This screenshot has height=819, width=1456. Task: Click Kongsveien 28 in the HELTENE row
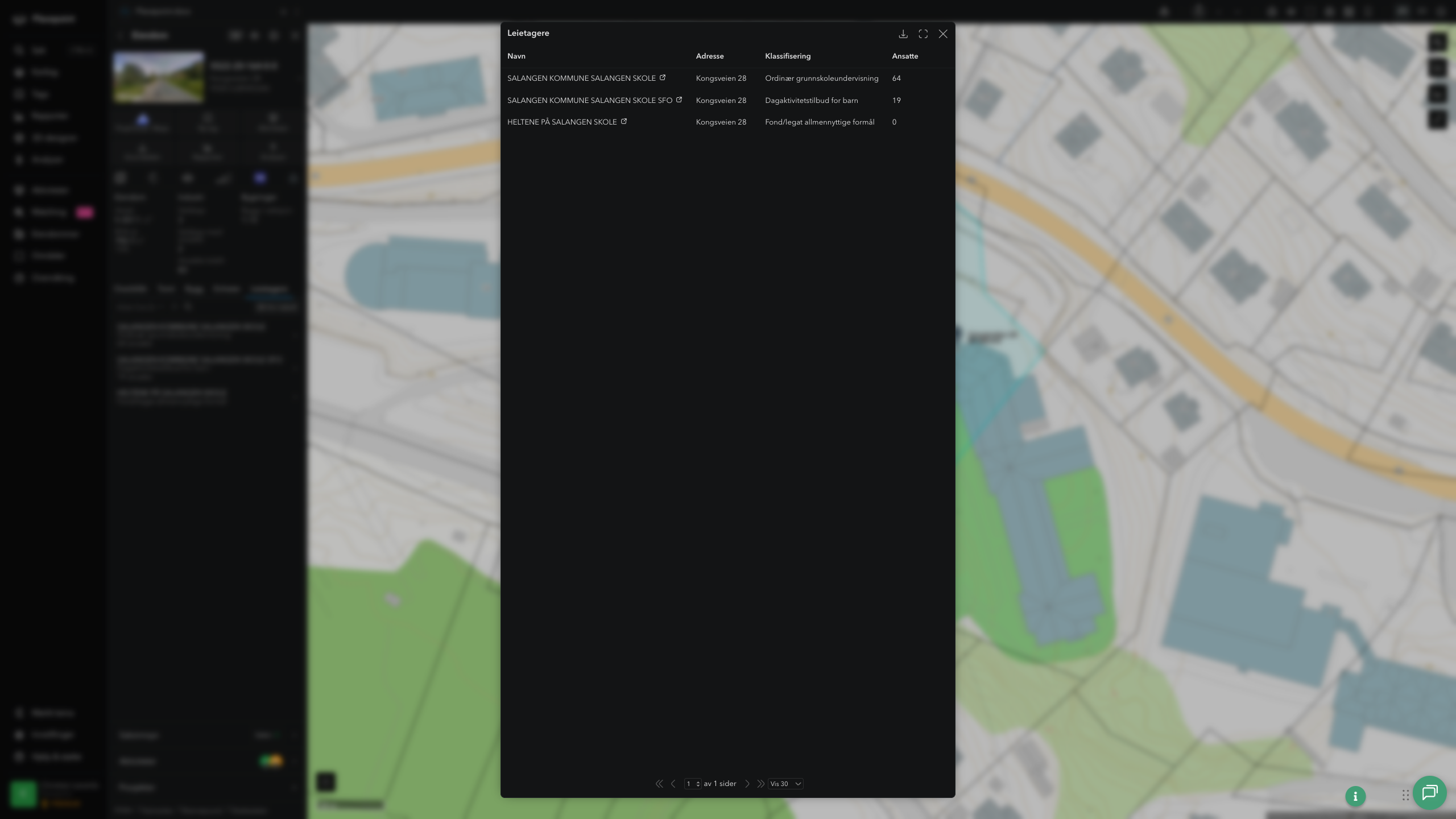pyautogui.click(x=721, y=122)
